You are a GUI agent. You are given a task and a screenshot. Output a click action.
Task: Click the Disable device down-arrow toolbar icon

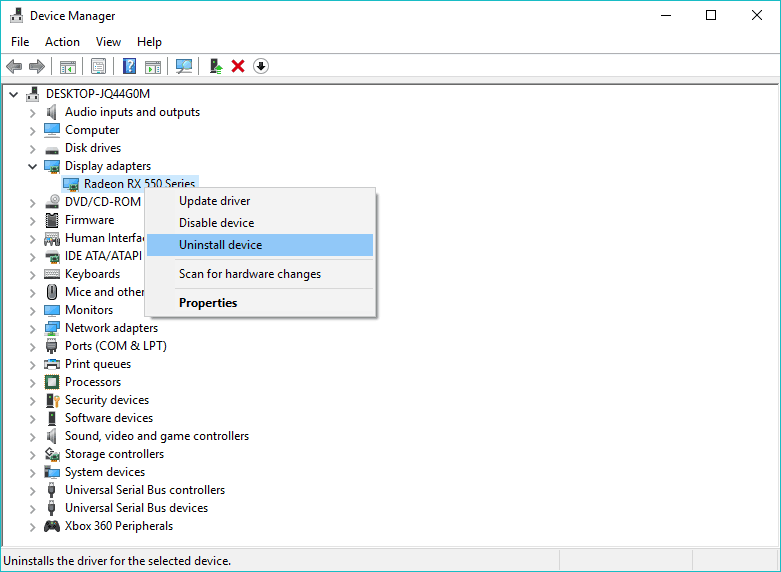coord(261,66)
